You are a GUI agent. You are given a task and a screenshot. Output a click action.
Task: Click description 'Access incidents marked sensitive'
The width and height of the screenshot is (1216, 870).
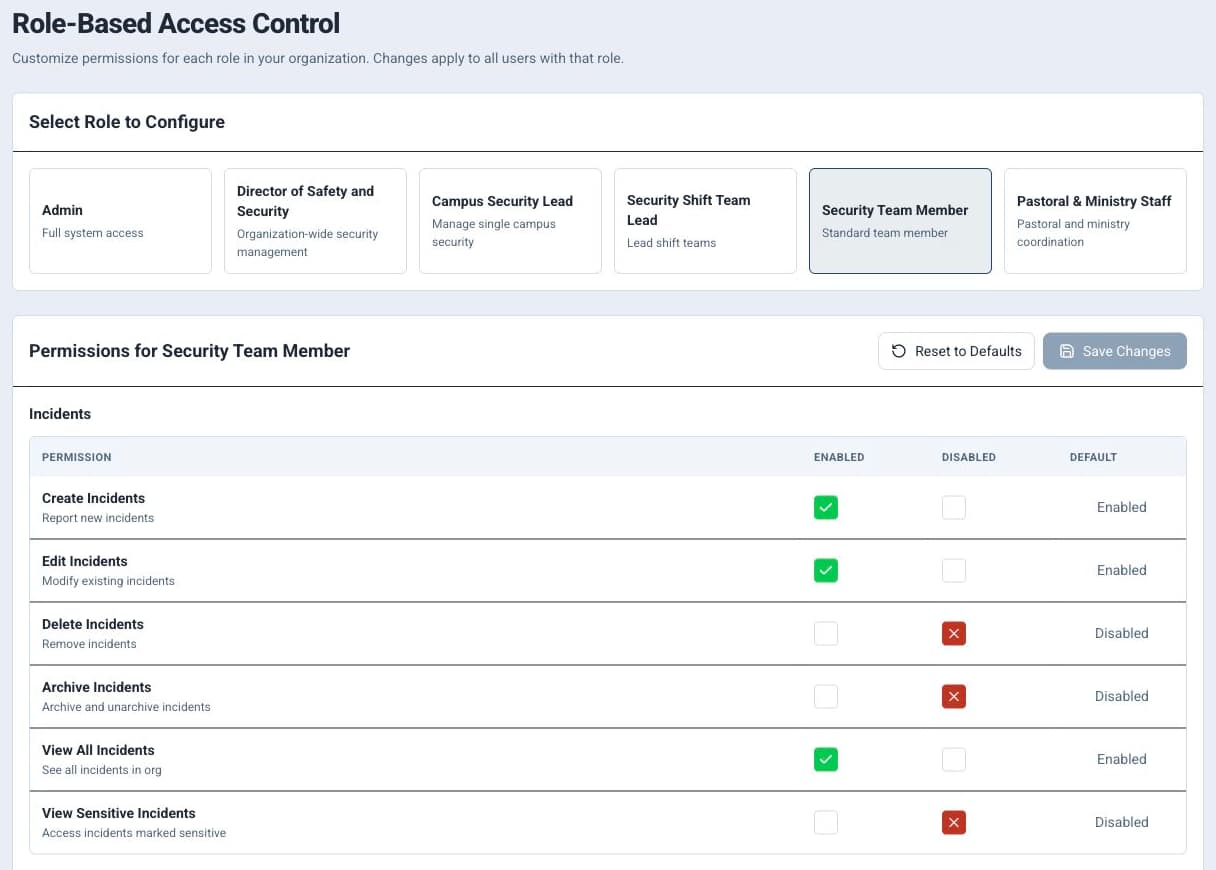pyautogui.click(x=134, y=833)
